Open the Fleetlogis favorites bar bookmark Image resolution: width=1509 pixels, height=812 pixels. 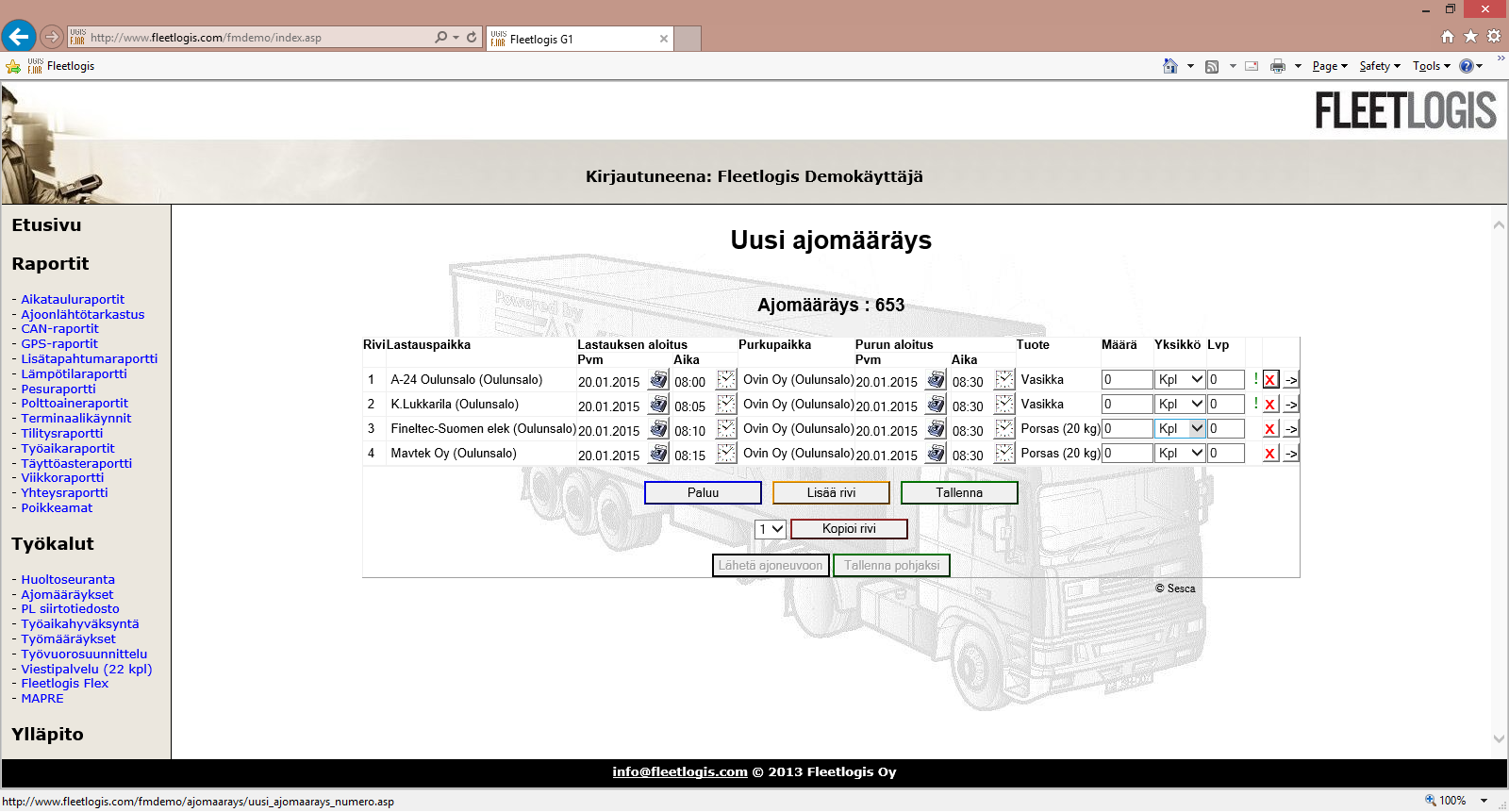coord(61,66)
